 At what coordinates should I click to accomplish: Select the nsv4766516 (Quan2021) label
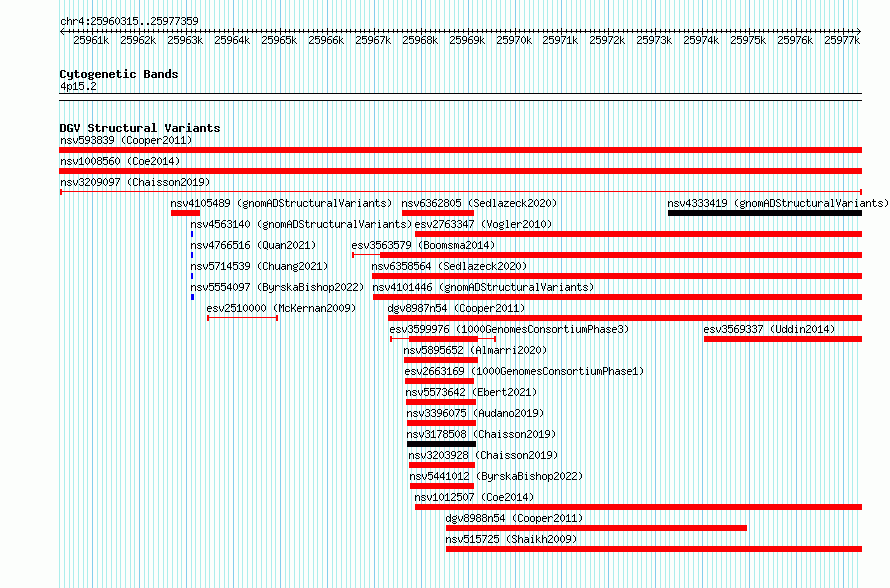253,245
